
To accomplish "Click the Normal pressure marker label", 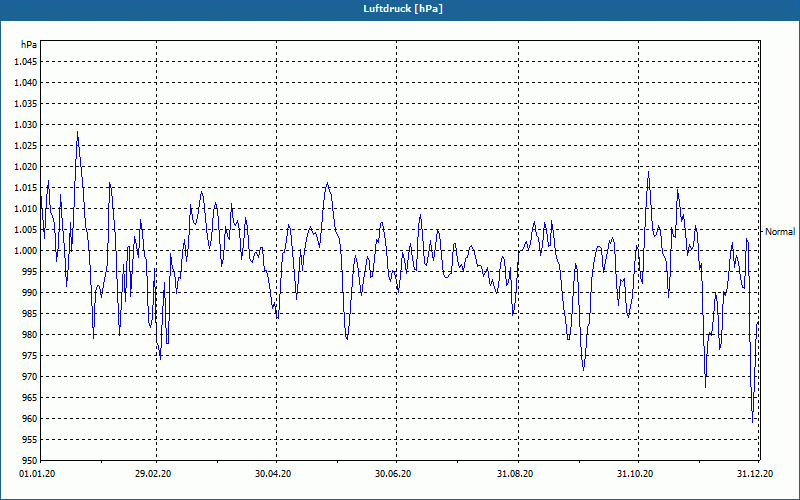I will [780, 232].
